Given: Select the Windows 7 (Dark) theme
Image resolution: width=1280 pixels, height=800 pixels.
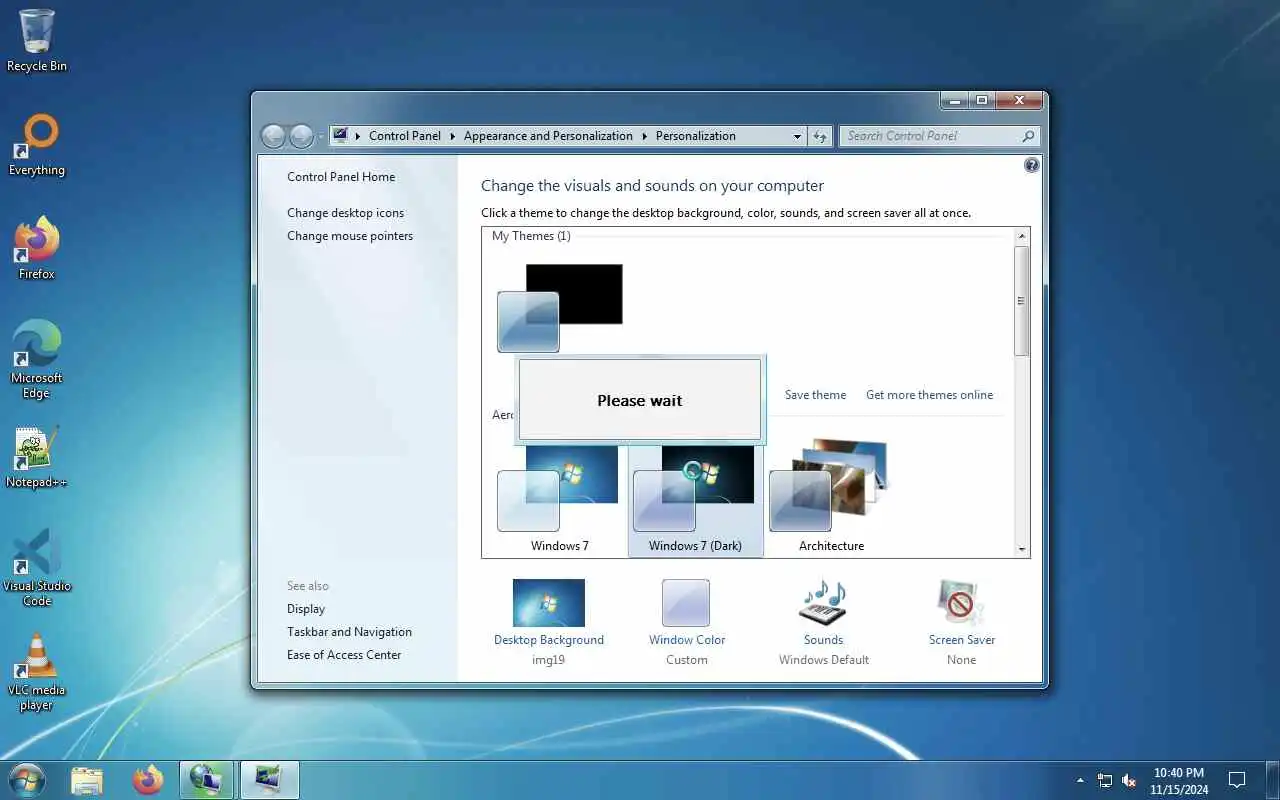Looking at the screenshot, I should click(695, 499).
